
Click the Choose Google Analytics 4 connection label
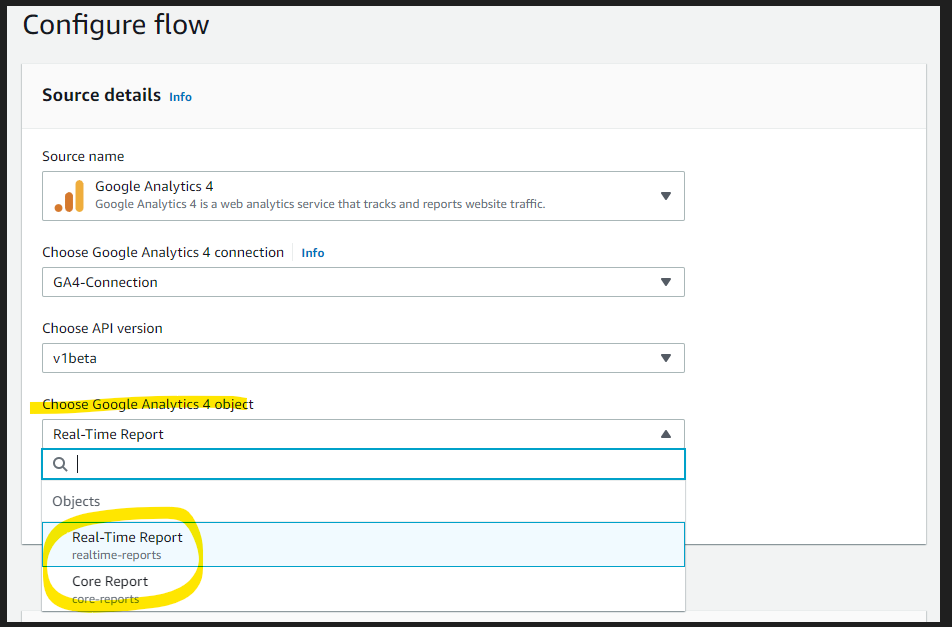point(163,252)
